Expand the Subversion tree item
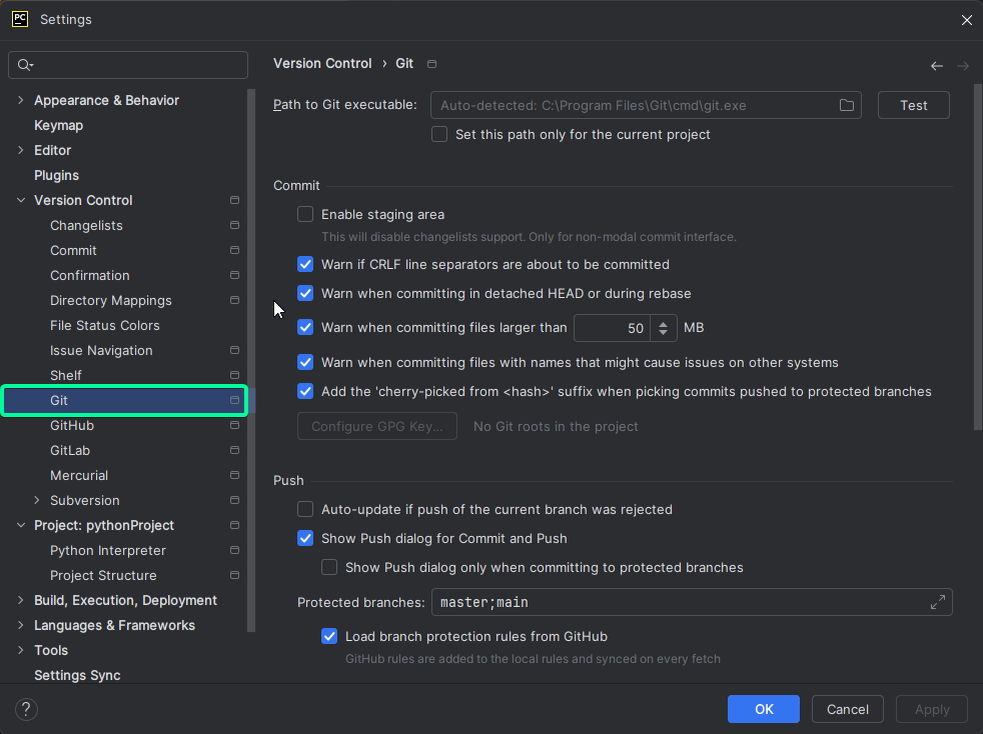The height and width of the screenshot is (734, 983). [36, 500]
